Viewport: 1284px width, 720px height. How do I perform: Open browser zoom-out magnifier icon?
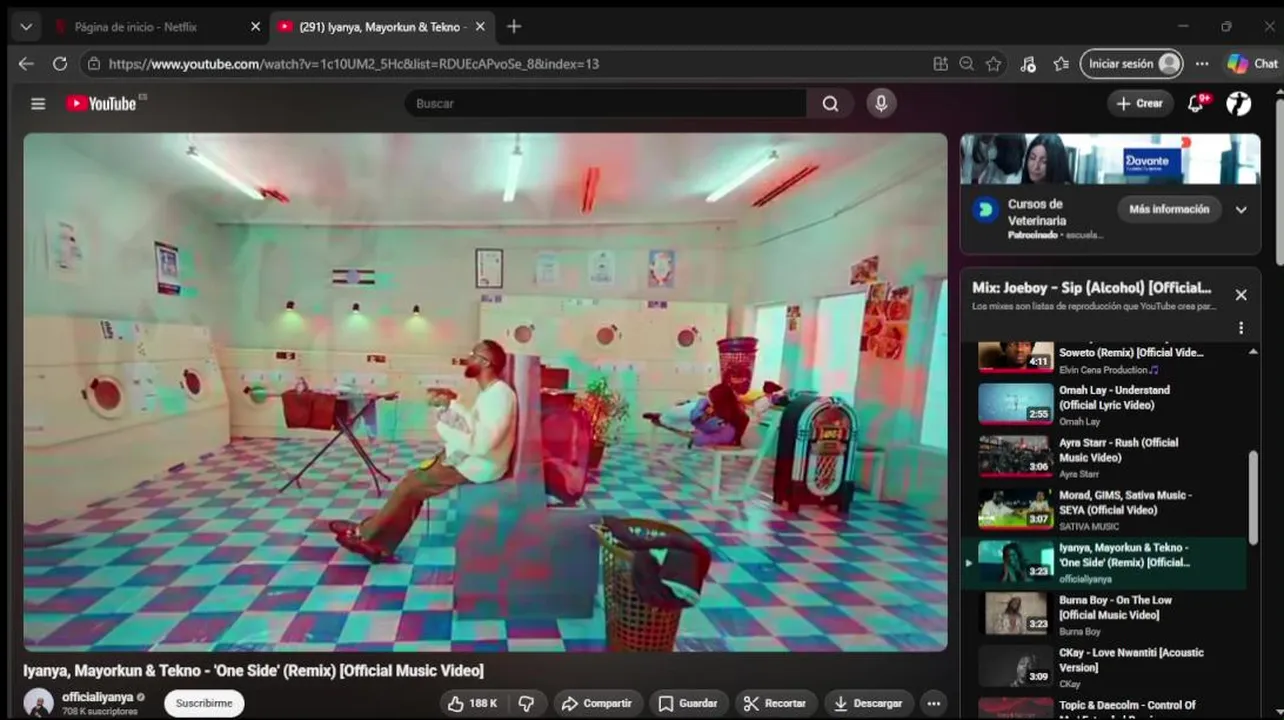[966, 63]
